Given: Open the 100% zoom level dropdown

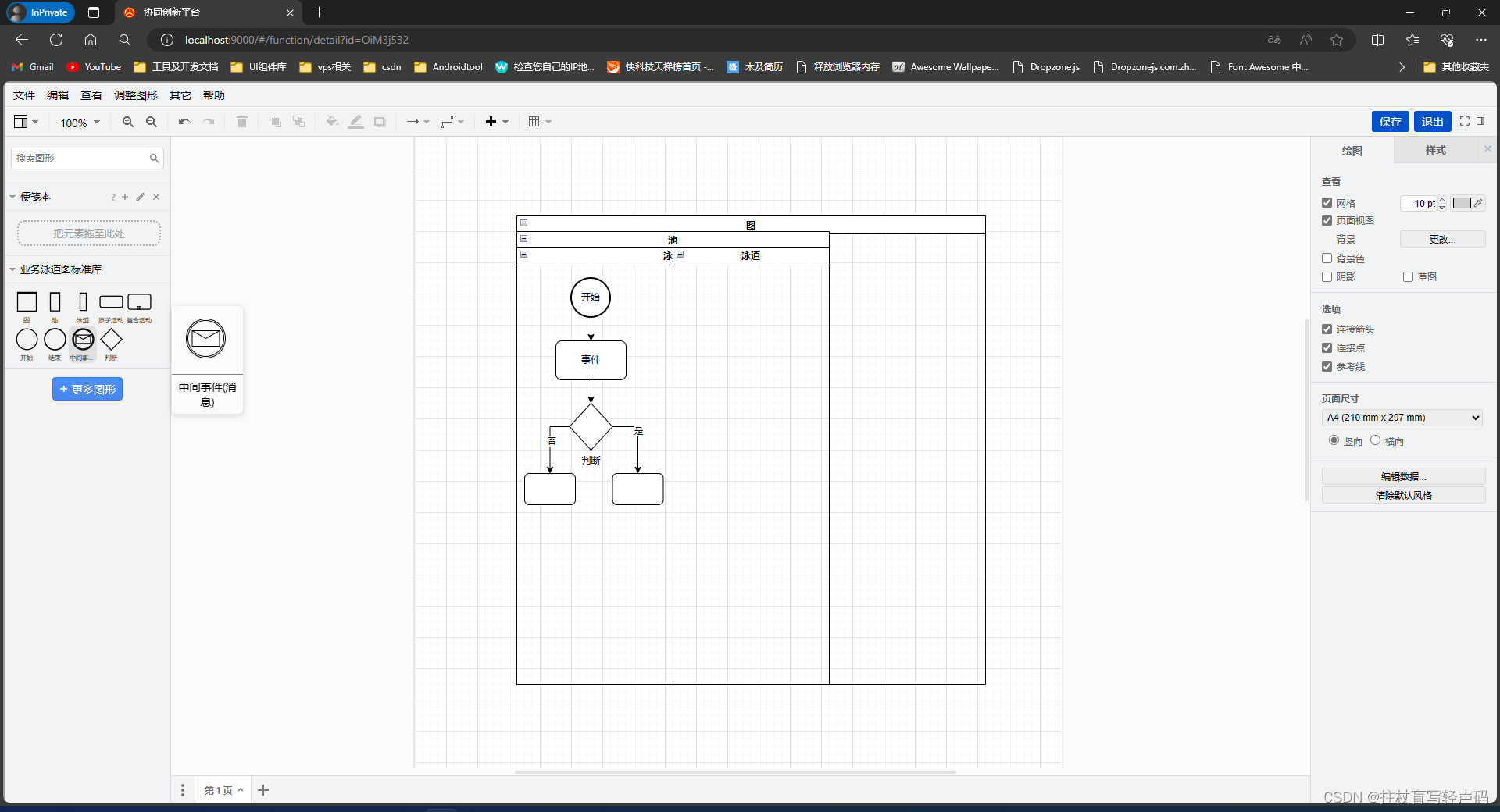Looking at the screenshot, I should [80, 123].
